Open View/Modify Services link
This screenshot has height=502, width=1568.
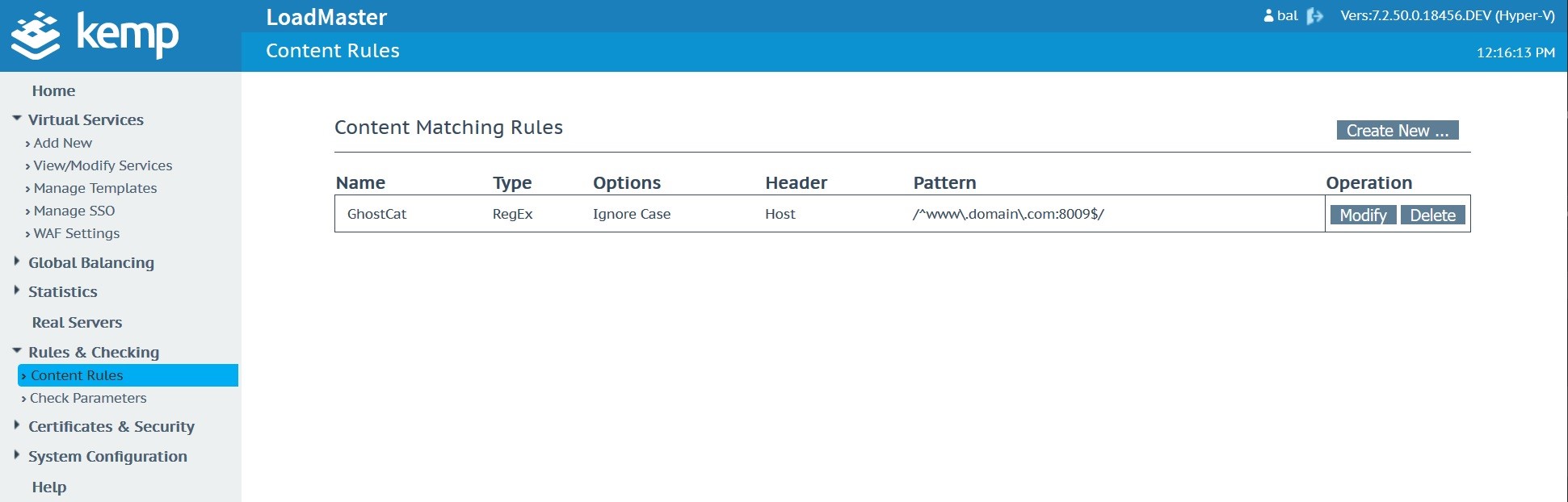[x=103, y=165]
